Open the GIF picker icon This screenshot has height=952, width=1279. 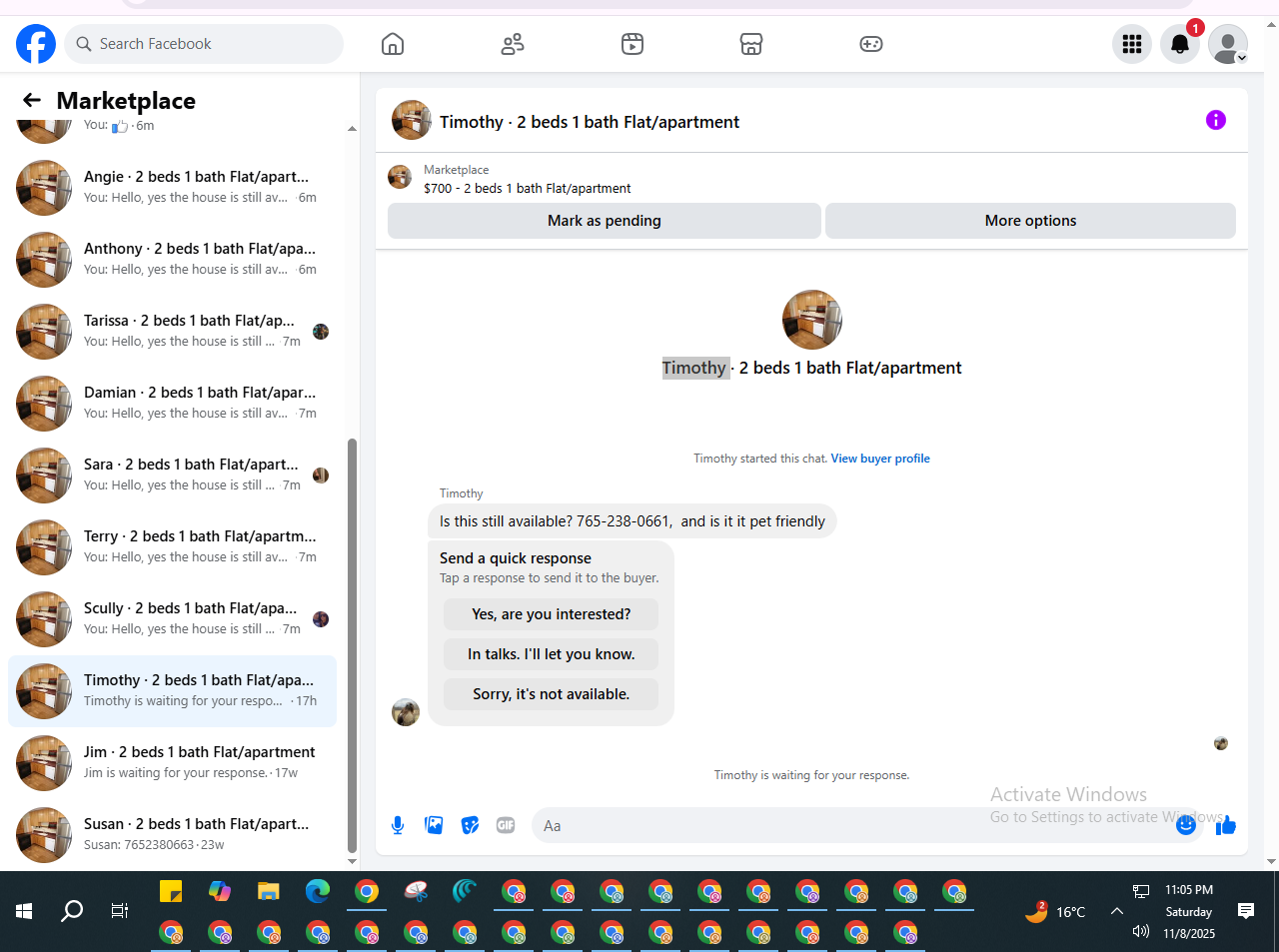(506, 825)
